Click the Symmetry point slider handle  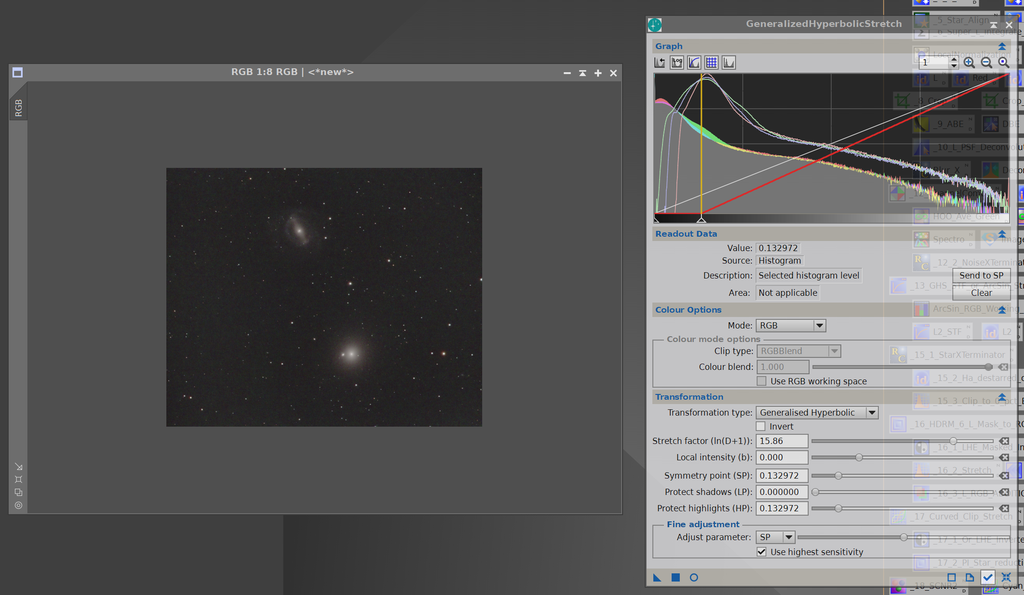[x=838, y=475]
